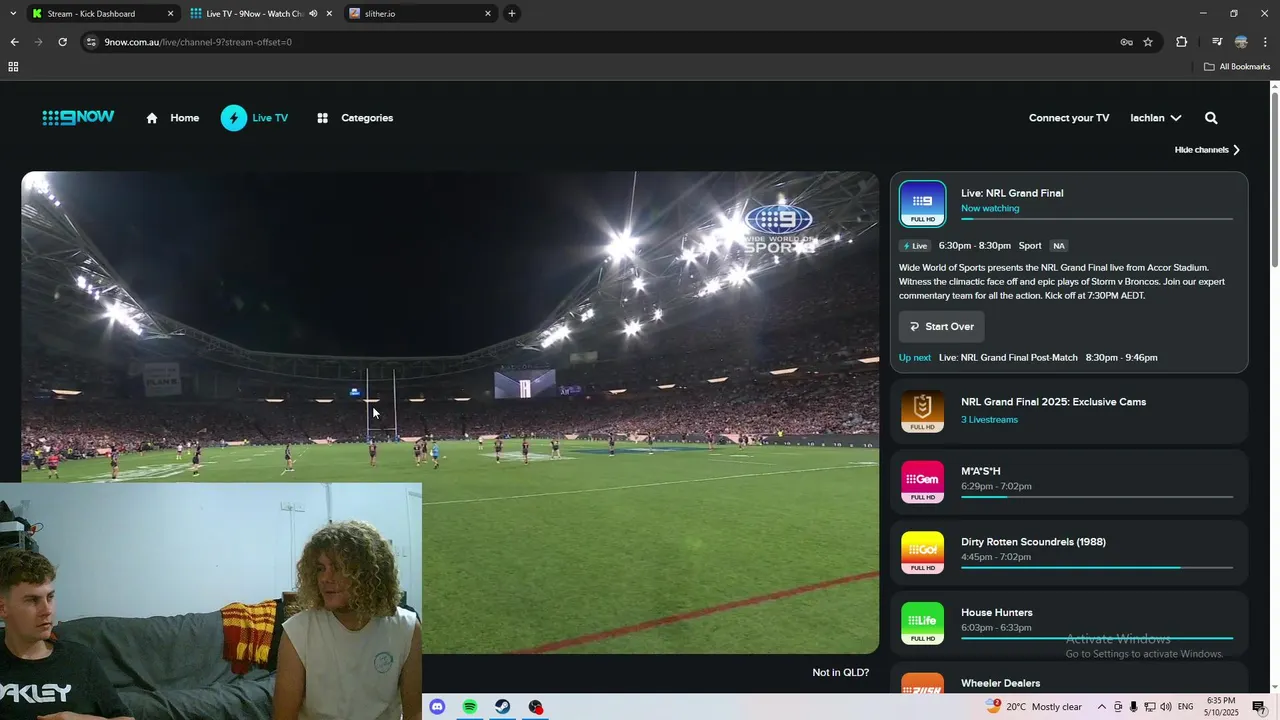Open the Extensions puzzle icon
This screenshot has width=1280, height=720.
pos(1181,42)
